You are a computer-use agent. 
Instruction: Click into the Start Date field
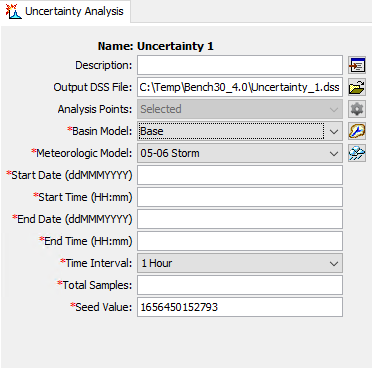coord(240,175)
